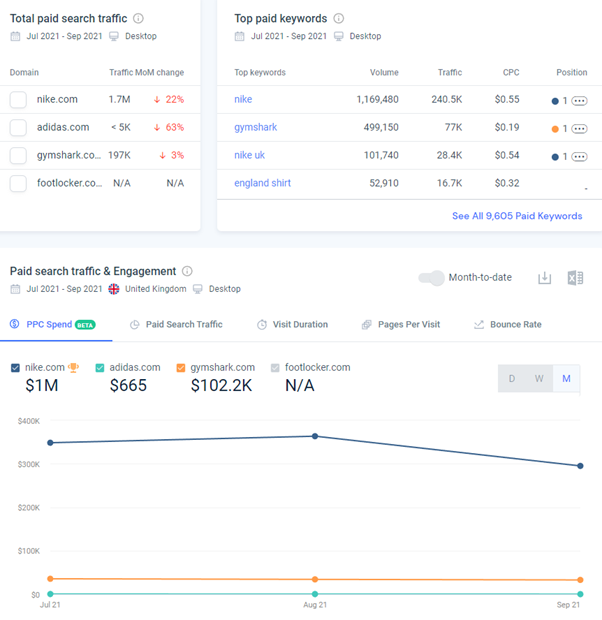Viewport: 602px width, 620px height.
Task: Select the adidas.com checkbox in traffic table
Action: point(18,128)
